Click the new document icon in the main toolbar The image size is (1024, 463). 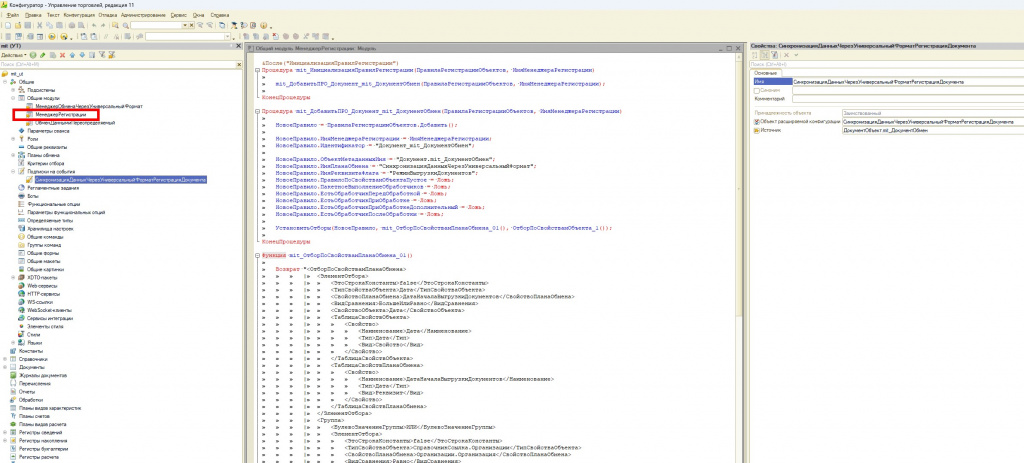(7, 25)
